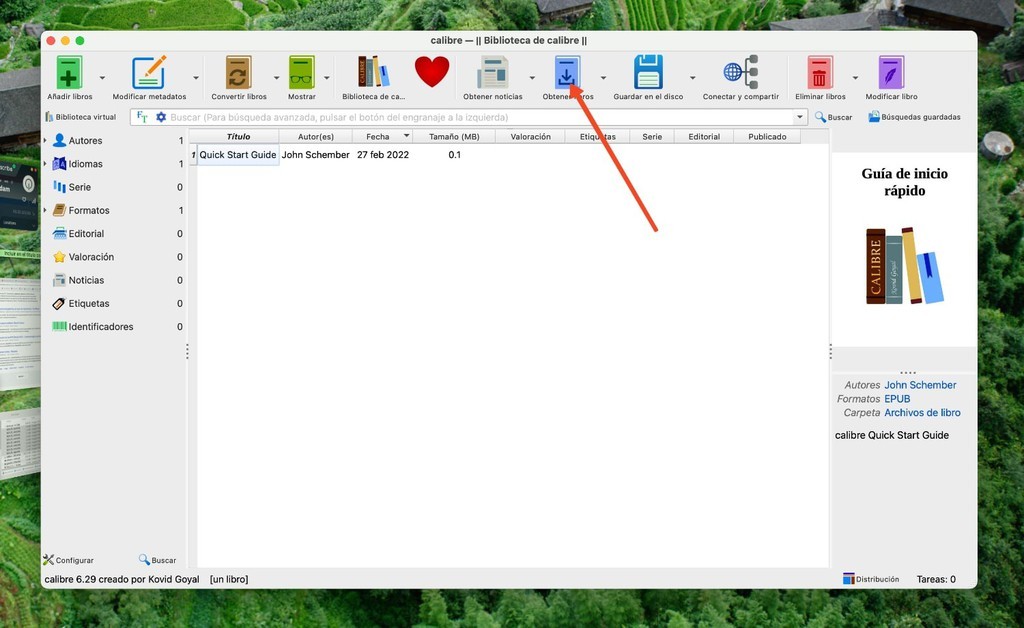Sort by the Autor(es) column header
The width and height of the screenshot is (1024, 628).
tap(315, 136)
